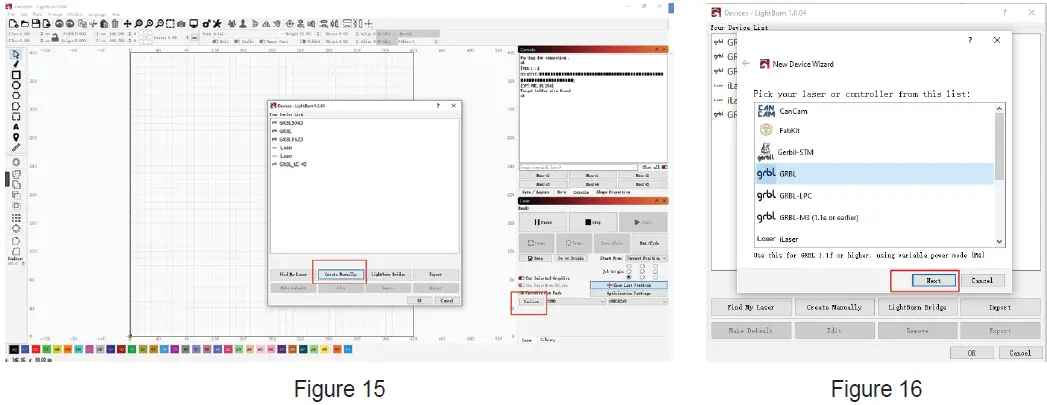
Task: Click help question mark in Figure 15 Devices dialog
Action: [x=438, y=105]
